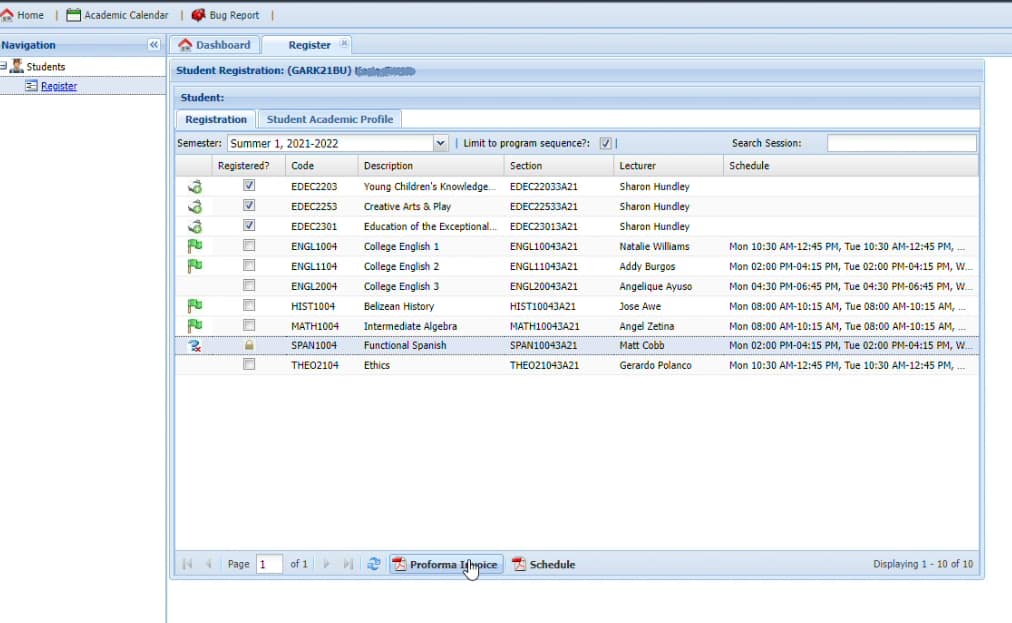
Task: Collapse the Students tree node
Action: coord(4,67)
